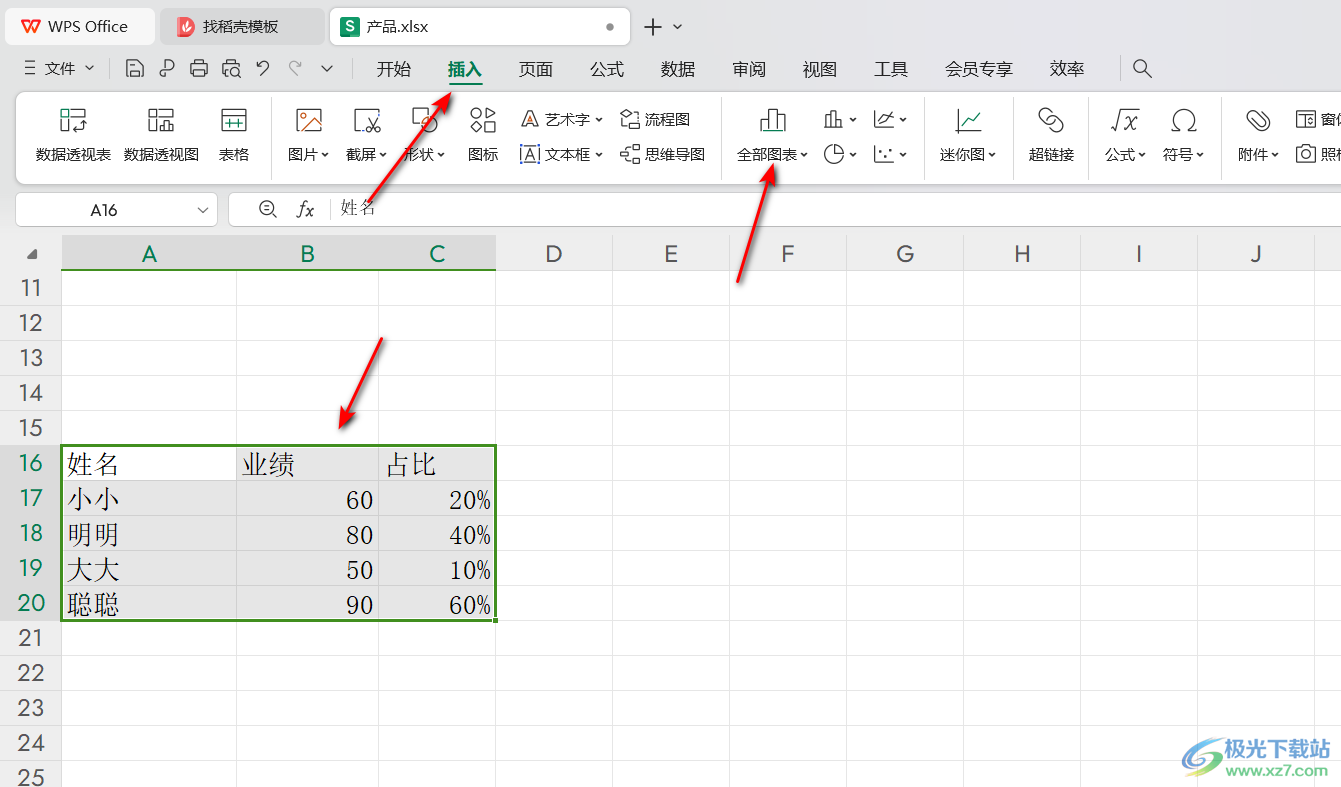Select row 21 header
Viewport: 1341px width, 787px height.
[x=31, y=638]
